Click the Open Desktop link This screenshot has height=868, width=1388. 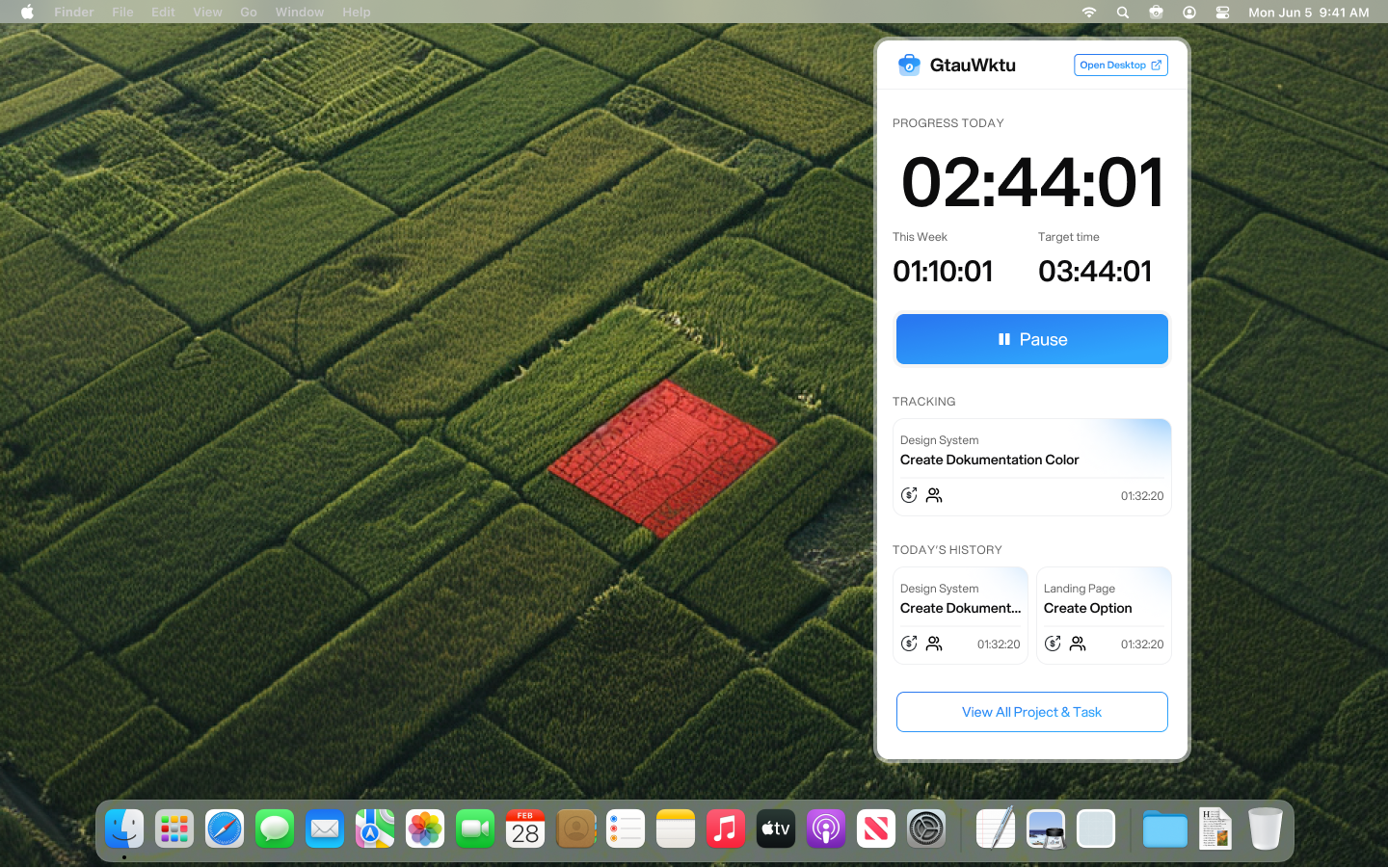click(1120, 65)
